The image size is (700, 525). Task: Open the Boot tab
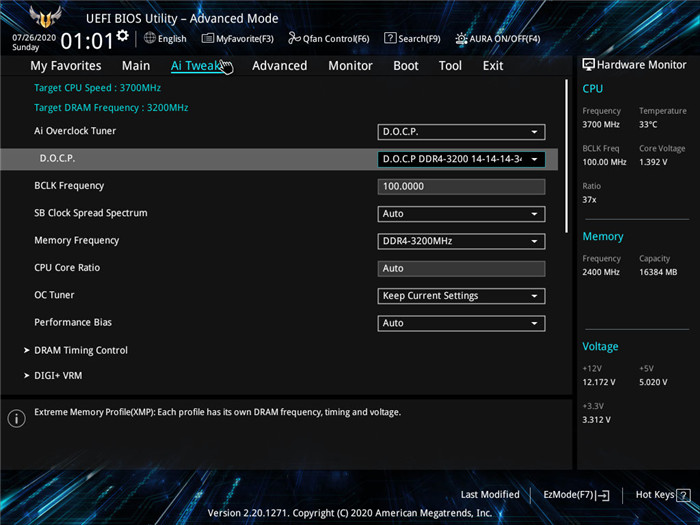point(406,66)
